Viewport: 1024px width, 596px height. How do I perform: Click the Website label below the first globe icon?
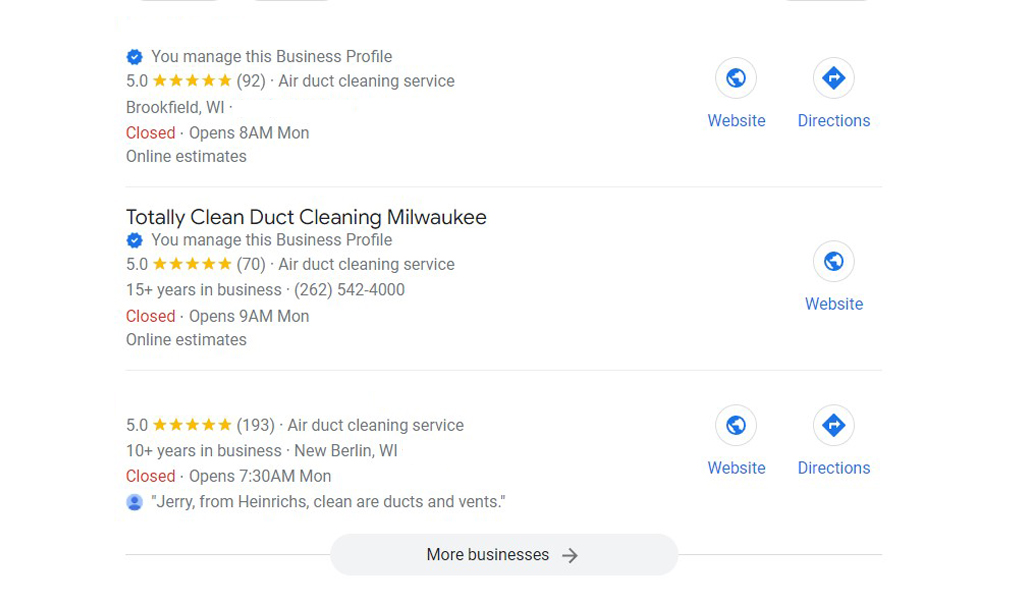(x=736, y=120)
